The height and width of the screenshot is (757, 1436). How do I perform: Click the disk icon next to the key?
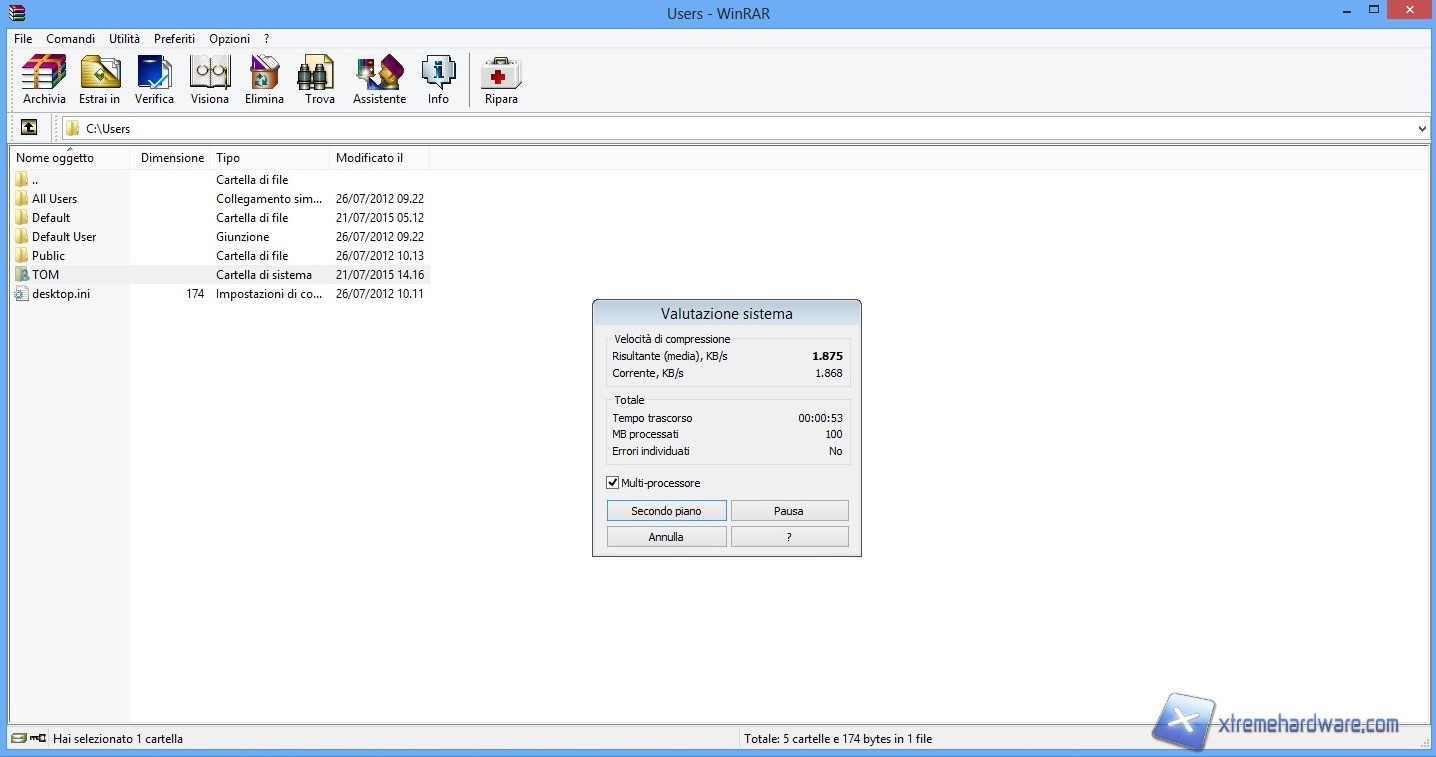click(16, 738)
